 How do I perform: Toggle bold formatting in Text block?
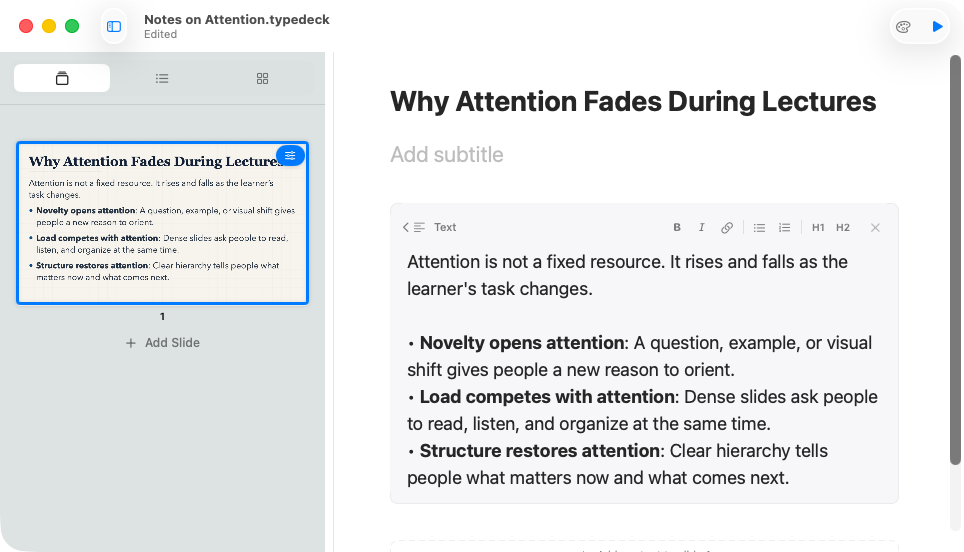pos(677,227)
